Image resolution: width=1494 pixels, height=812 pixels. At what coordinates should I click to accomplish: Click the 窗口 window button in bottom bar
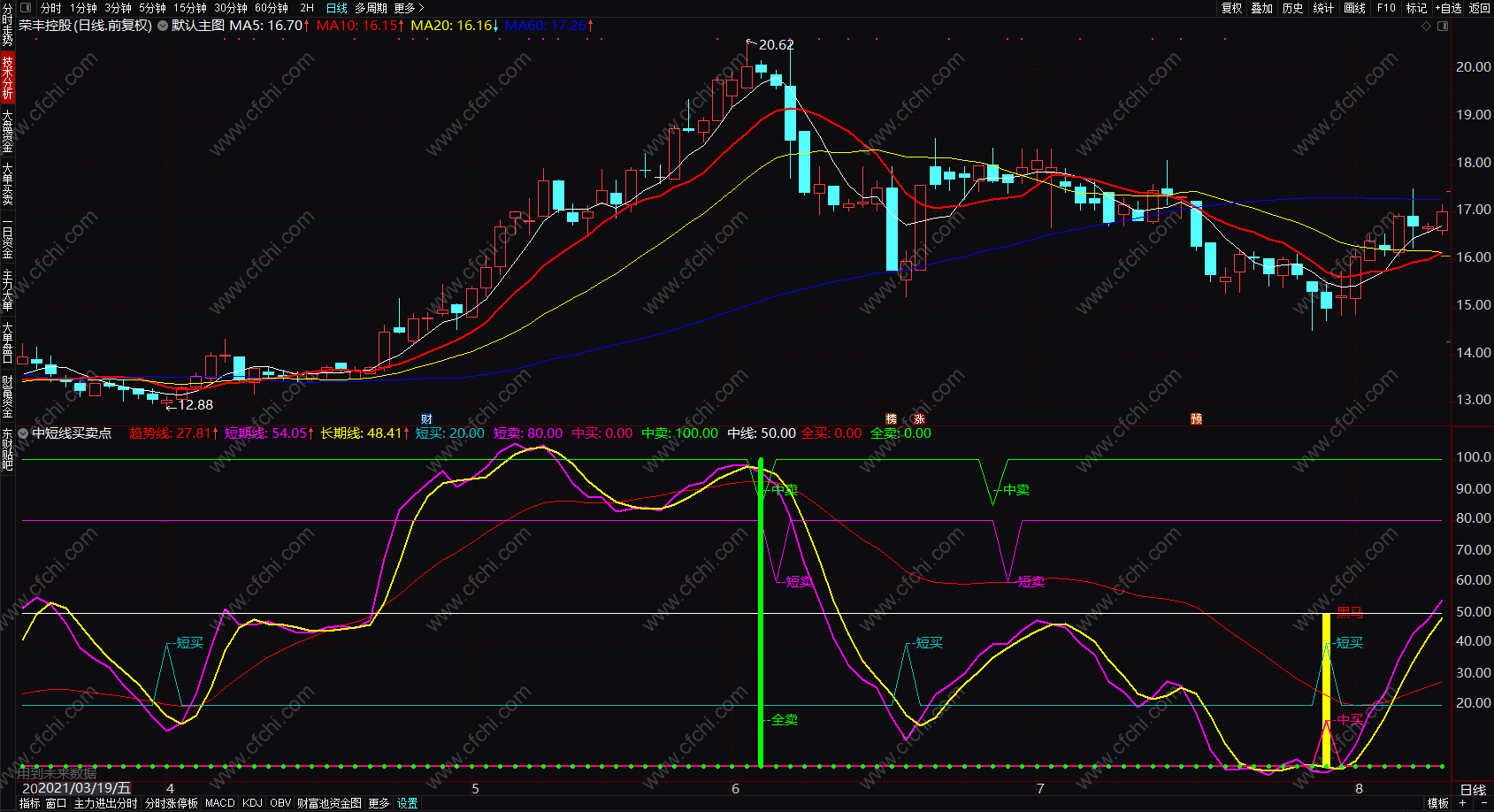coord(56,803)
